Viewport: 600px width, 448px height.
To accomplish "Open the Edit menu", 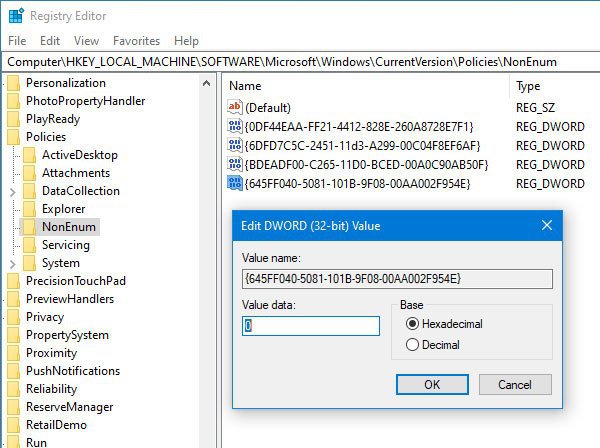I will tap(50, 41).
